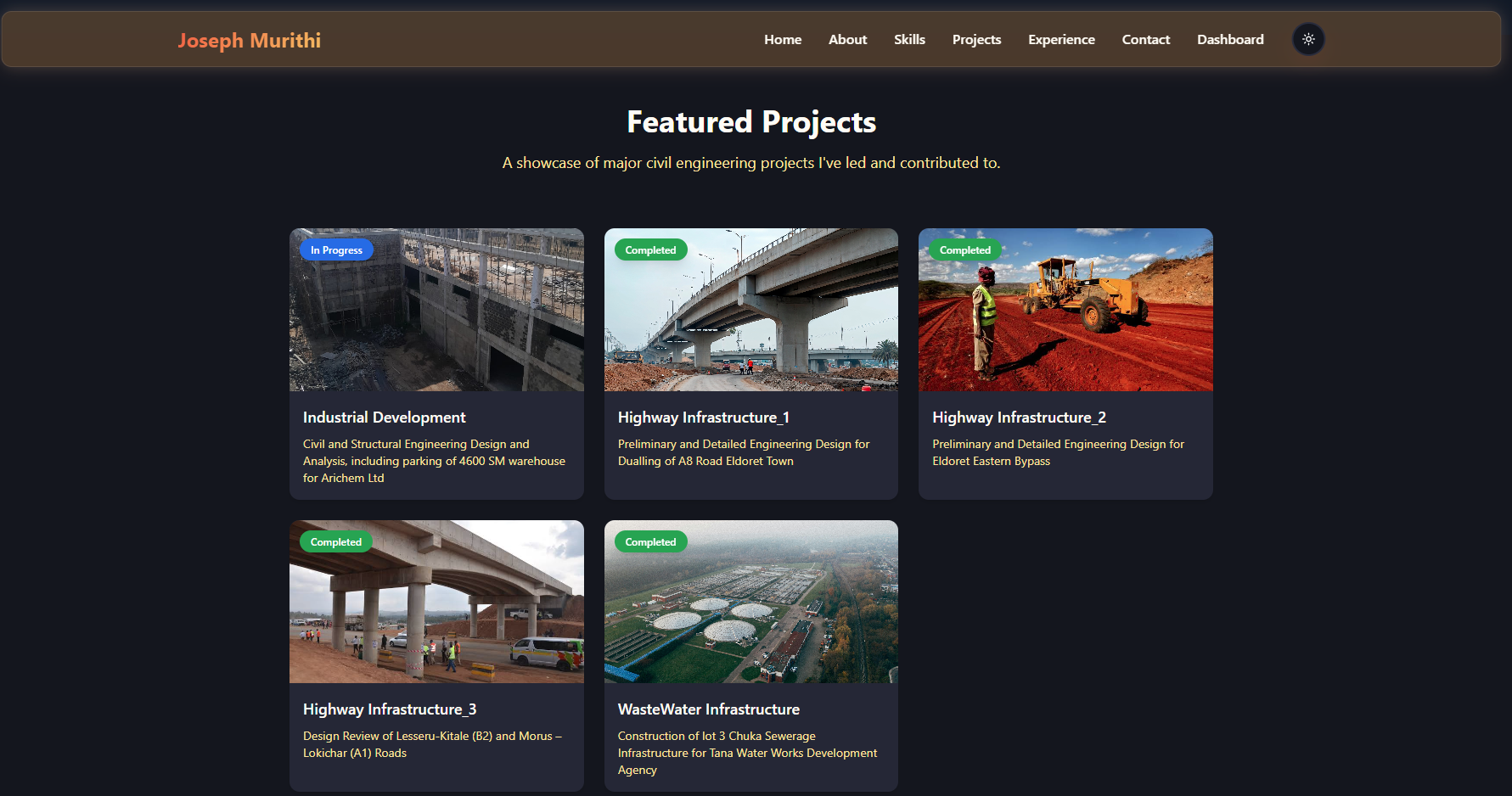Click the Highway Infrastructure_1 project thumbnail
This screenshot has width=1512, height=796.
pos(750,310)
